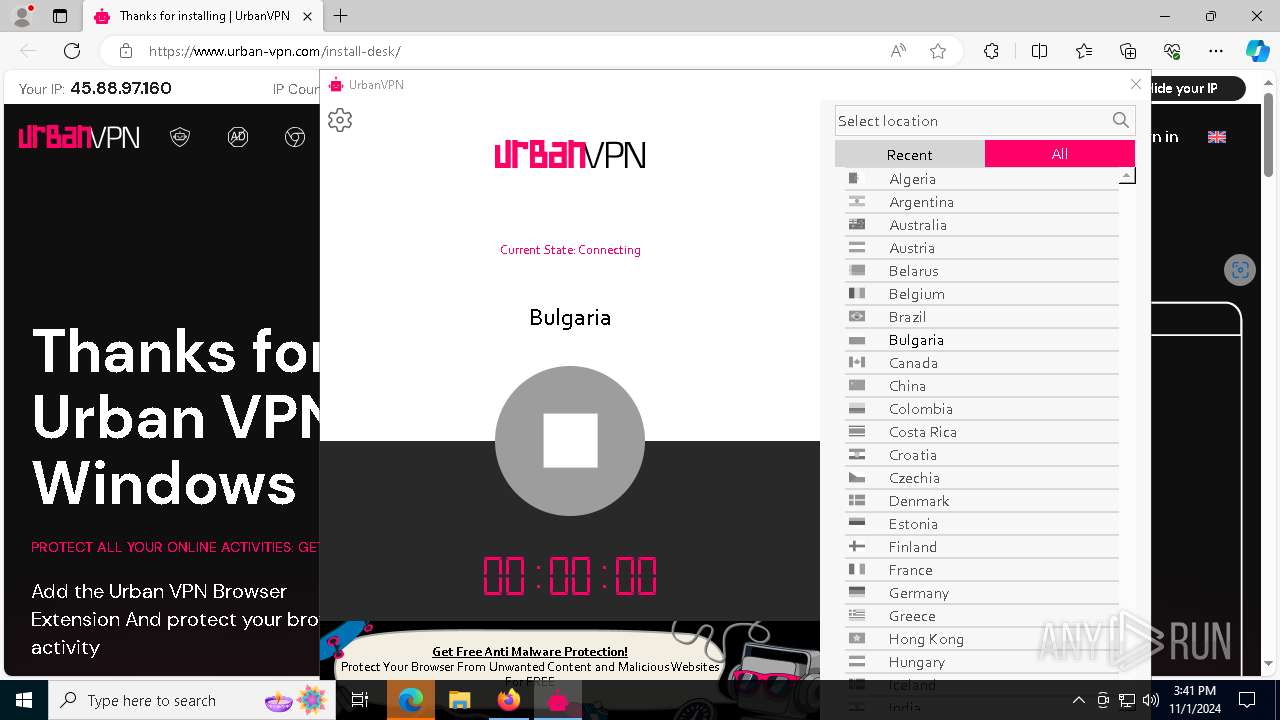Select Argentina from location list
The height and width of the screenshot is (720, 1280).
click(982, 202)
